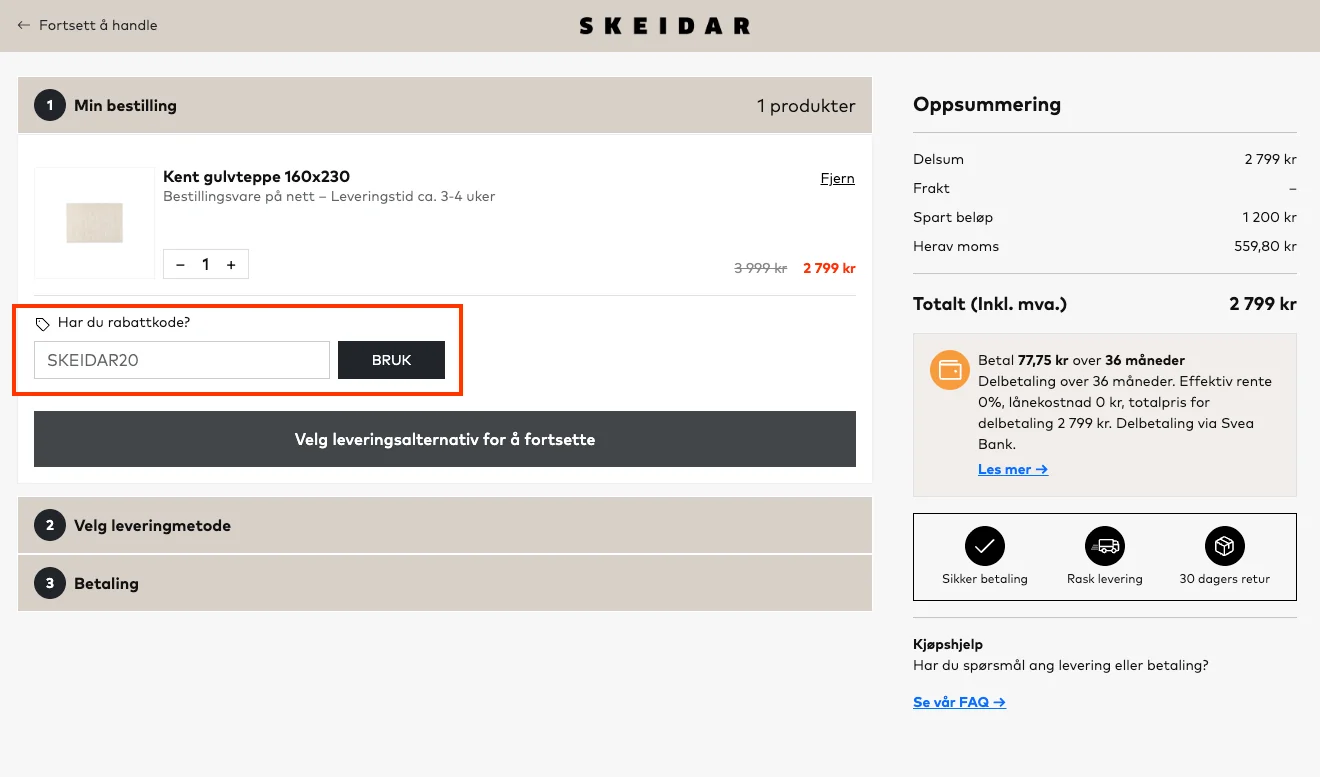Click the Har du spørsmål ang levering text
This screenshot has height=777, width=1320.
pos(1060,665)
